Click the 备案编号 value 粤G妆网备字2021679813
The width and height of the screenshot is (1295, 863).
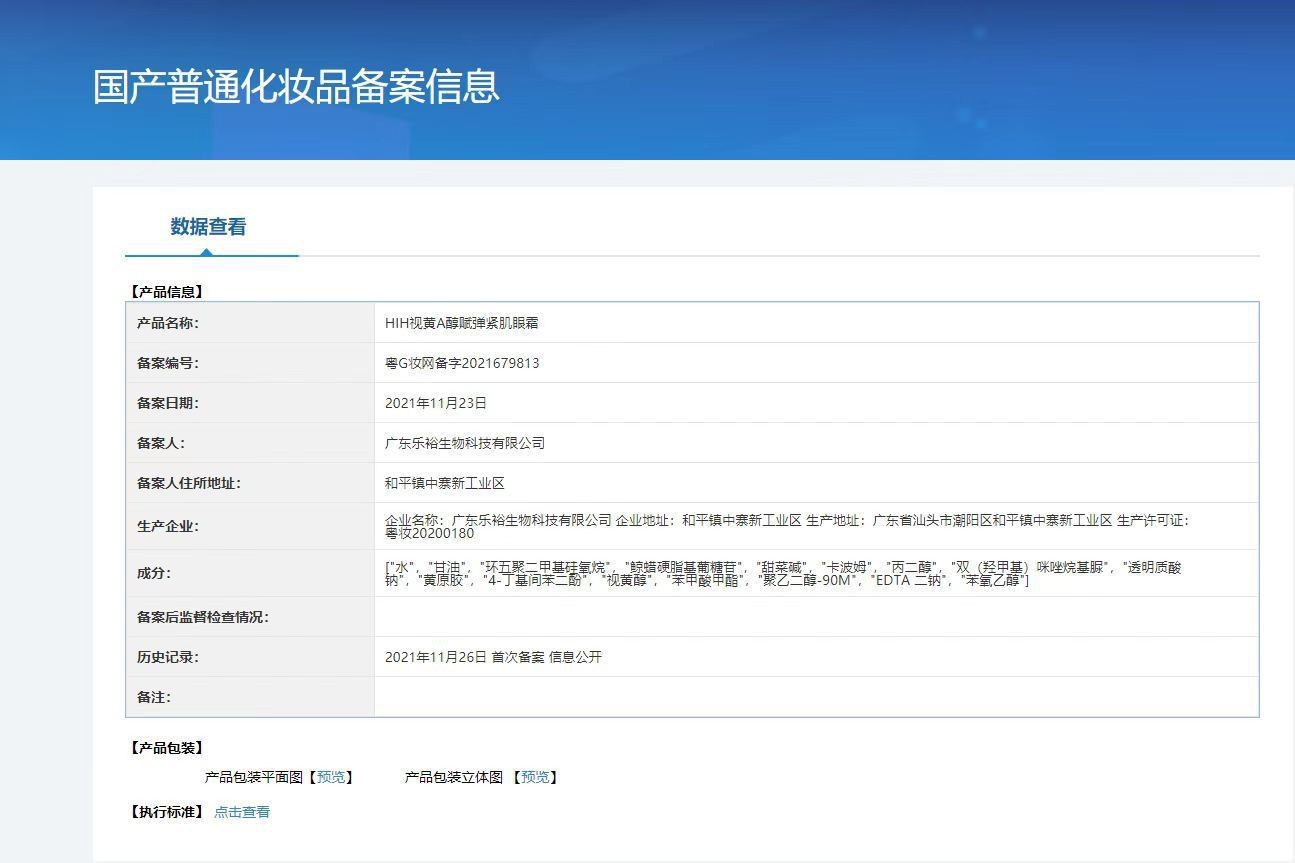tap(462, 363)
